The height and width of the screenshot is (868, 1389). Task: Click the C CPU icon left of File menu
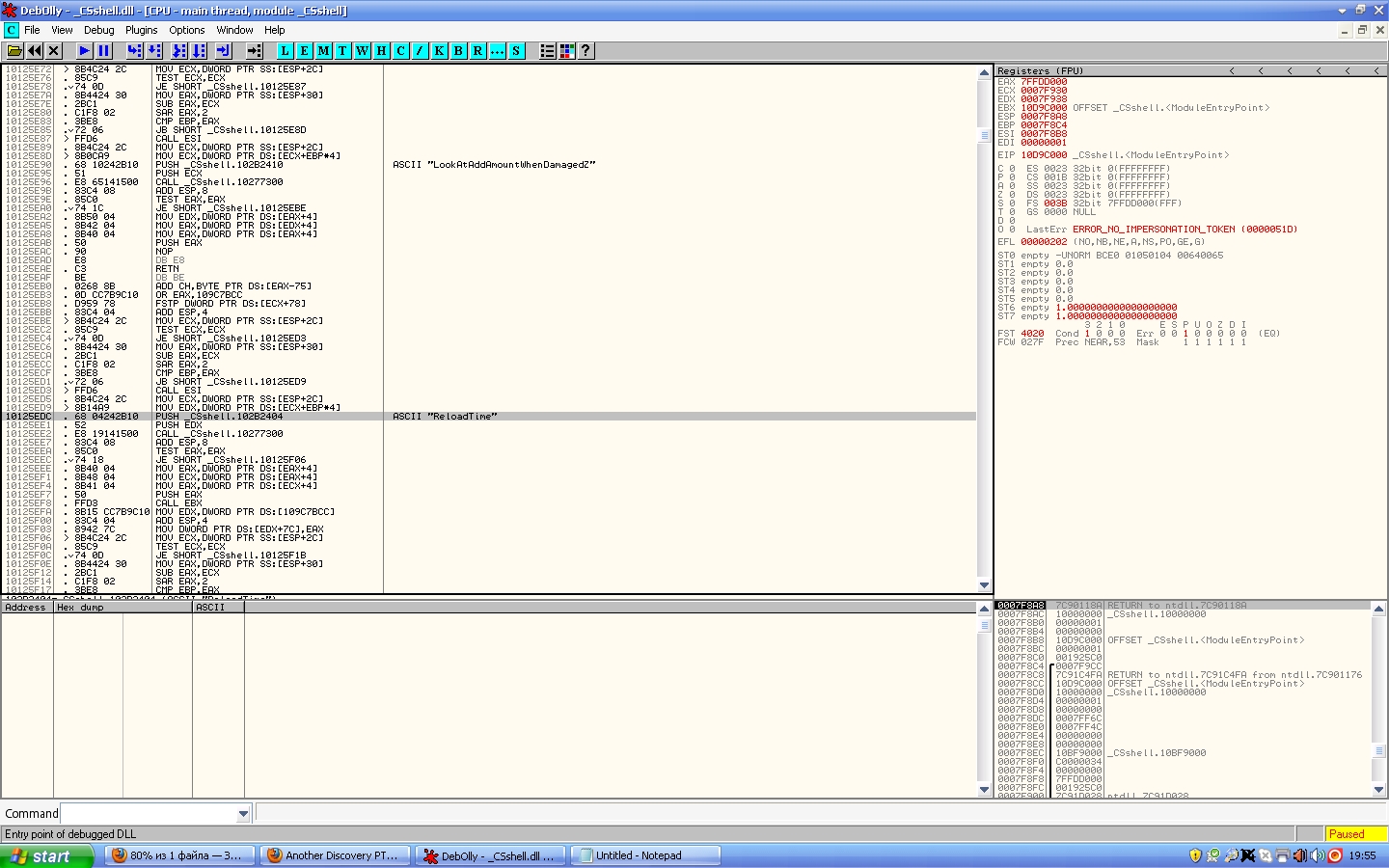[x=12, y=30]
